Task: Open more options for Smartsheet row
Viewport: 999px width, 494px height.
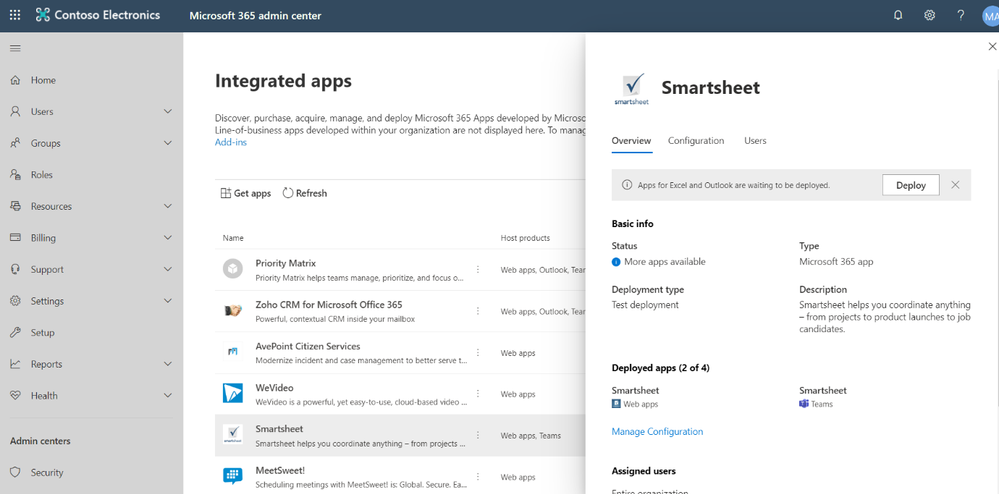Action: 478,435
